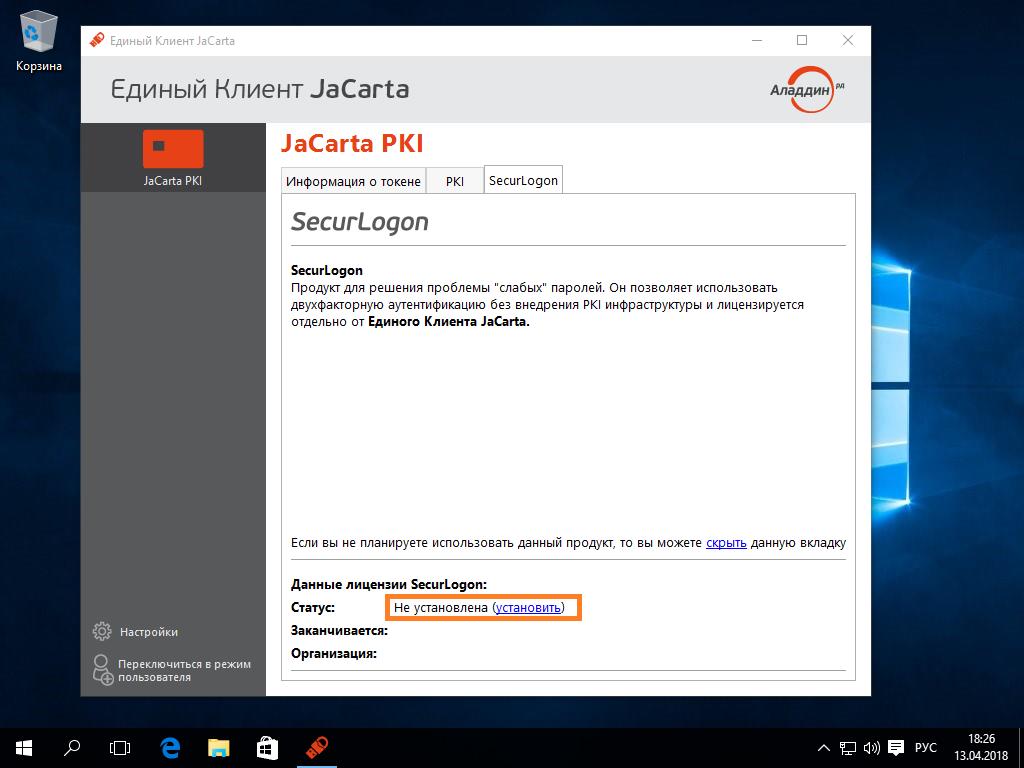Minimize the JaCarta client window
The width and height of the screenshot is (1024, 768).
(x=757, y=40)
